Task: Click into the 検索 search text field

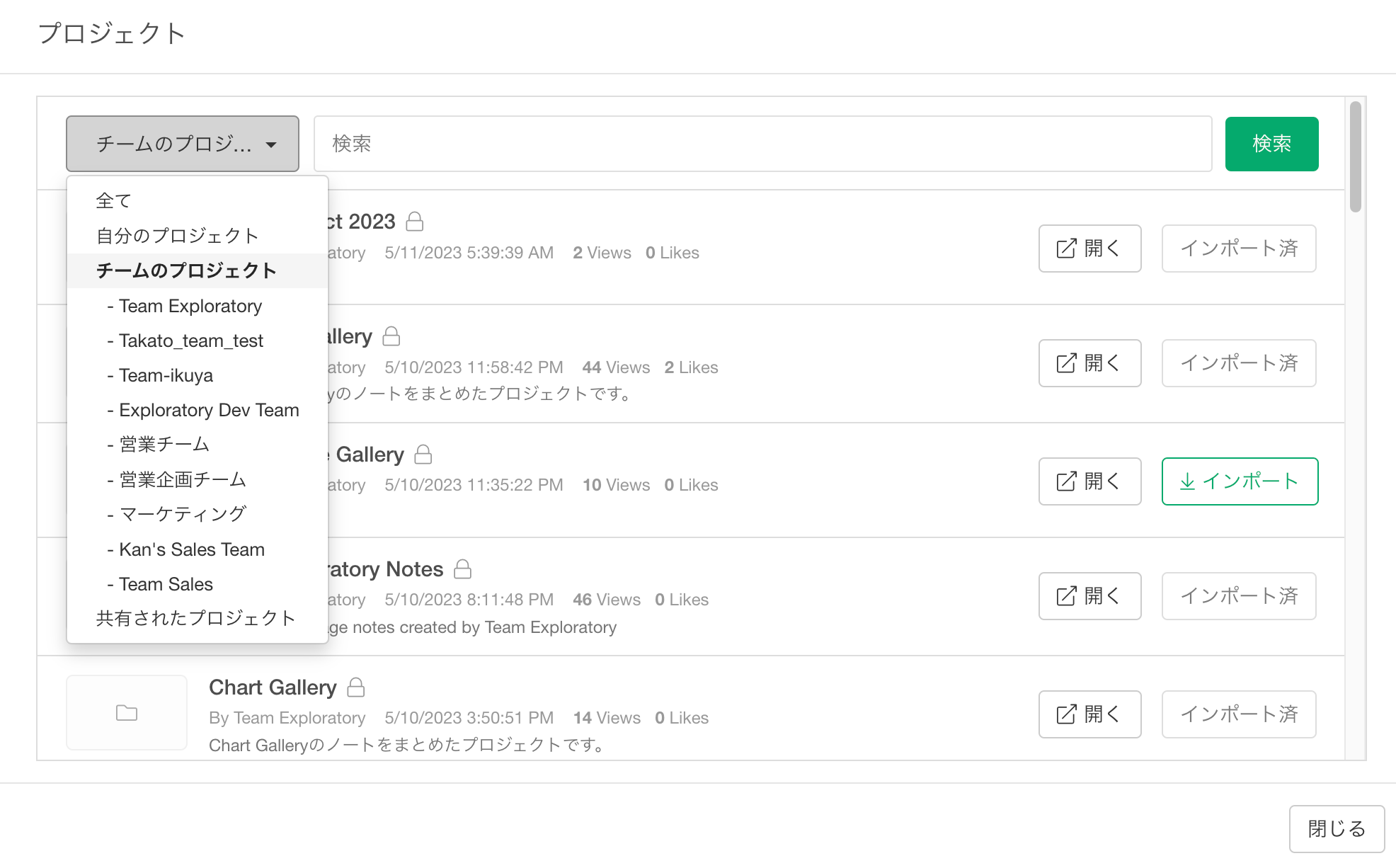Action: (x=762, y=144)
